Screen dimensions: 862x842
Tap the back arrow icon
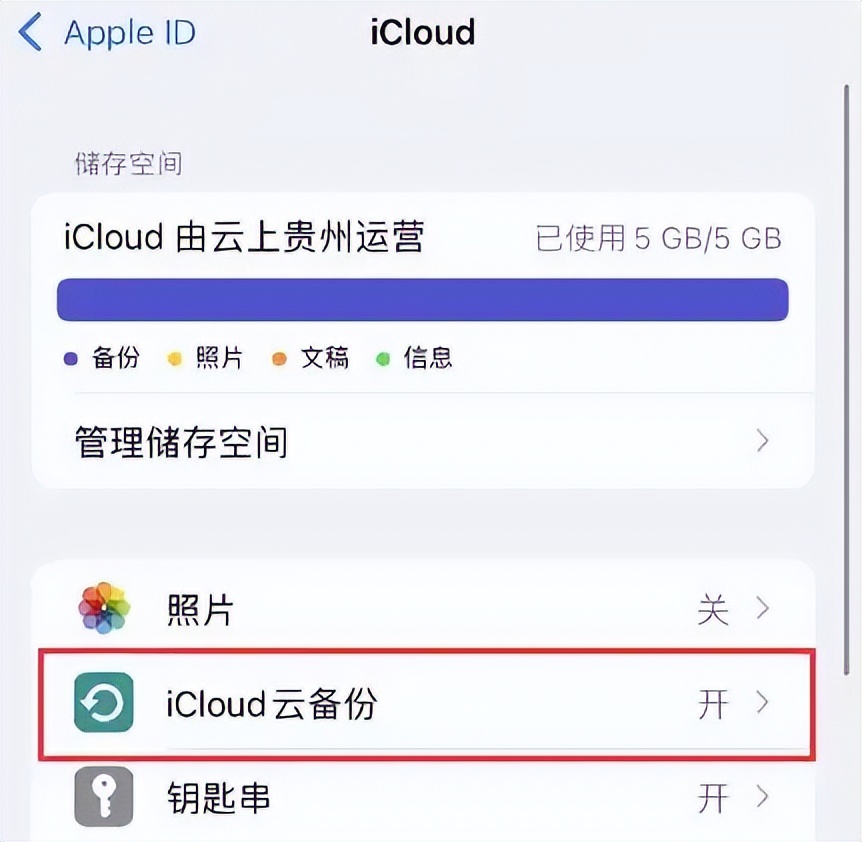pyautogui.click(x=30, y=32)
